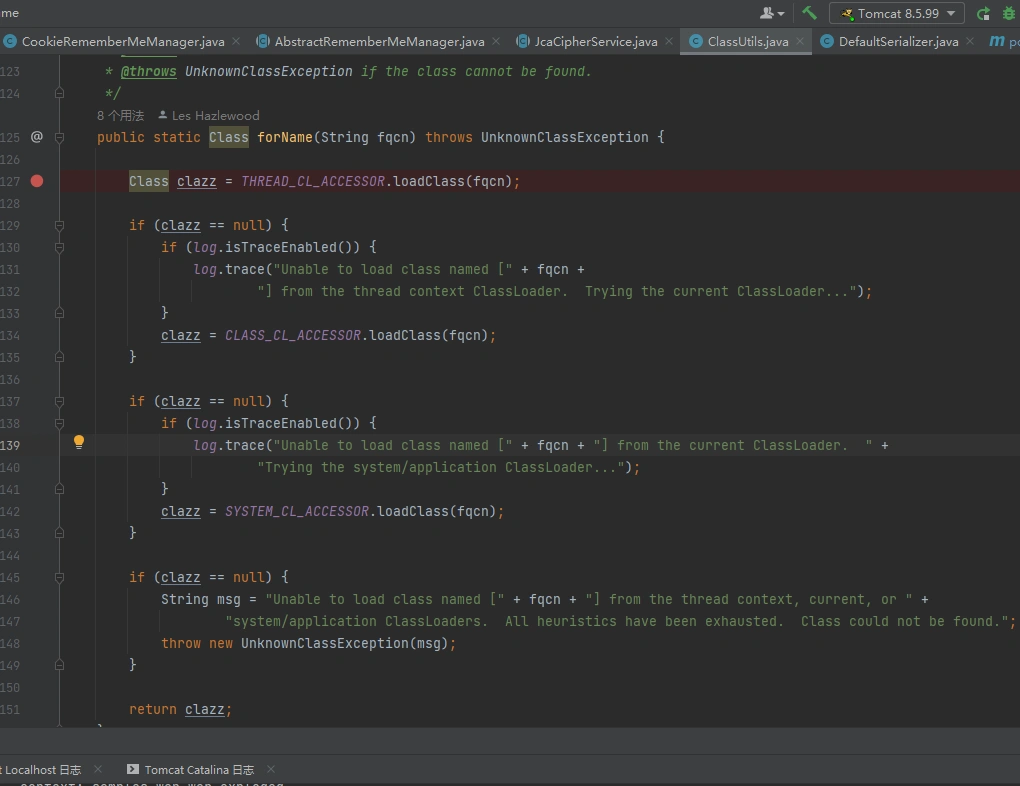Collapse the if block at line 129
Viewport: 1020px width, 786px height.
pyautogui.click(x=60, y=225)
